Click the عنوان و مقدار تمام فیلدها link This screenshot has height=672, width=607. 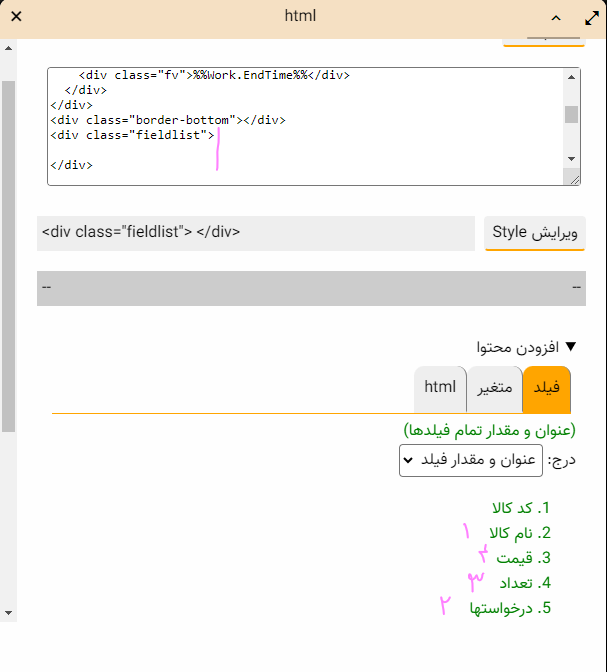point(490,430)
